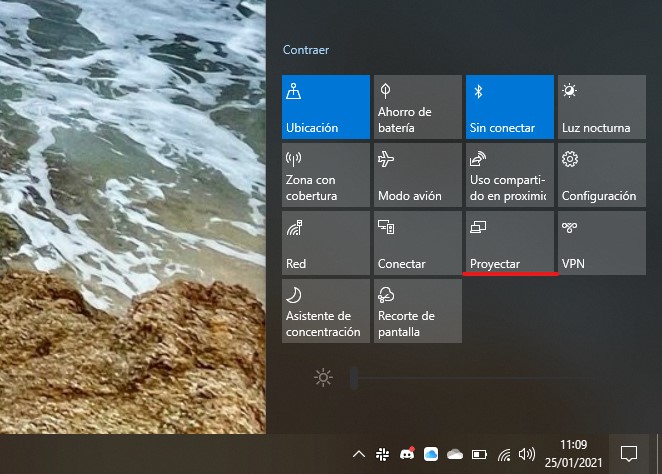
Task: Toggle Asistente de concentración tile
Action: coord(325,311)
